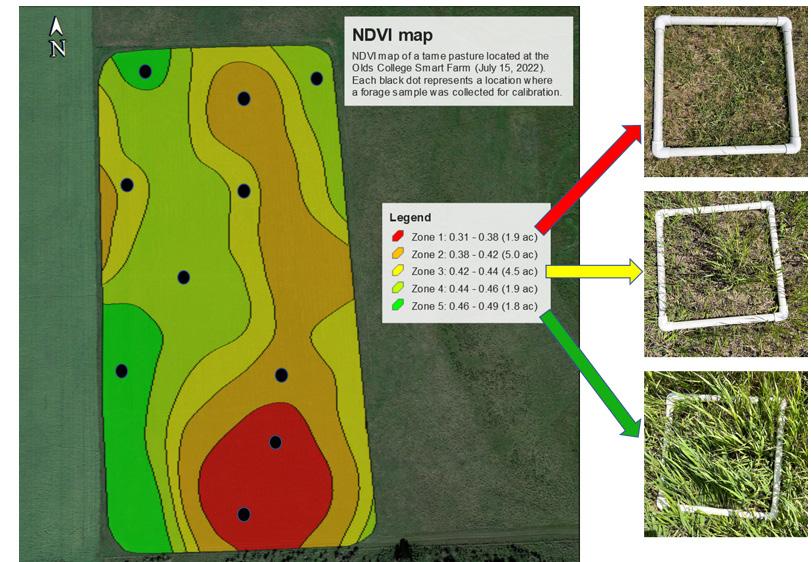Select the text 'Zone 4: 0.44 - 0.46 (1.9 ac)'
Image resolution: width=811 pixels, height=562 pixels.
[474, 289]
